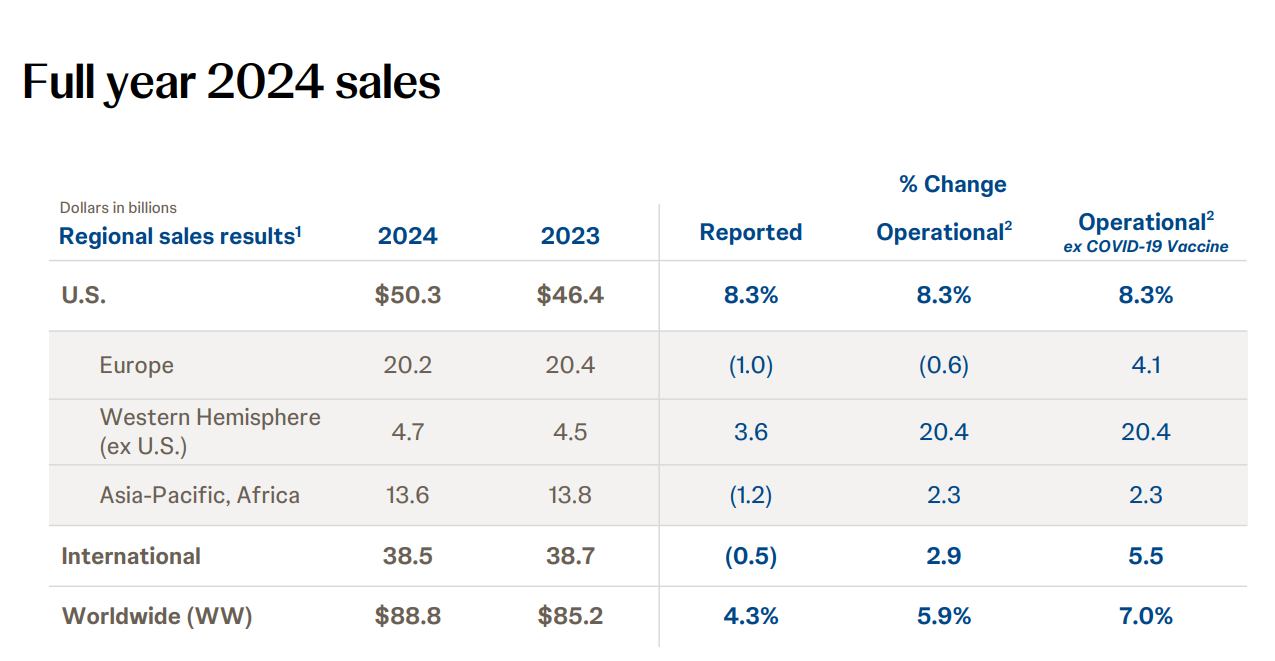This screenshot has width=1275, height=661.
Task: Select the International 2024 value 38.5
Action: point(407,556)
